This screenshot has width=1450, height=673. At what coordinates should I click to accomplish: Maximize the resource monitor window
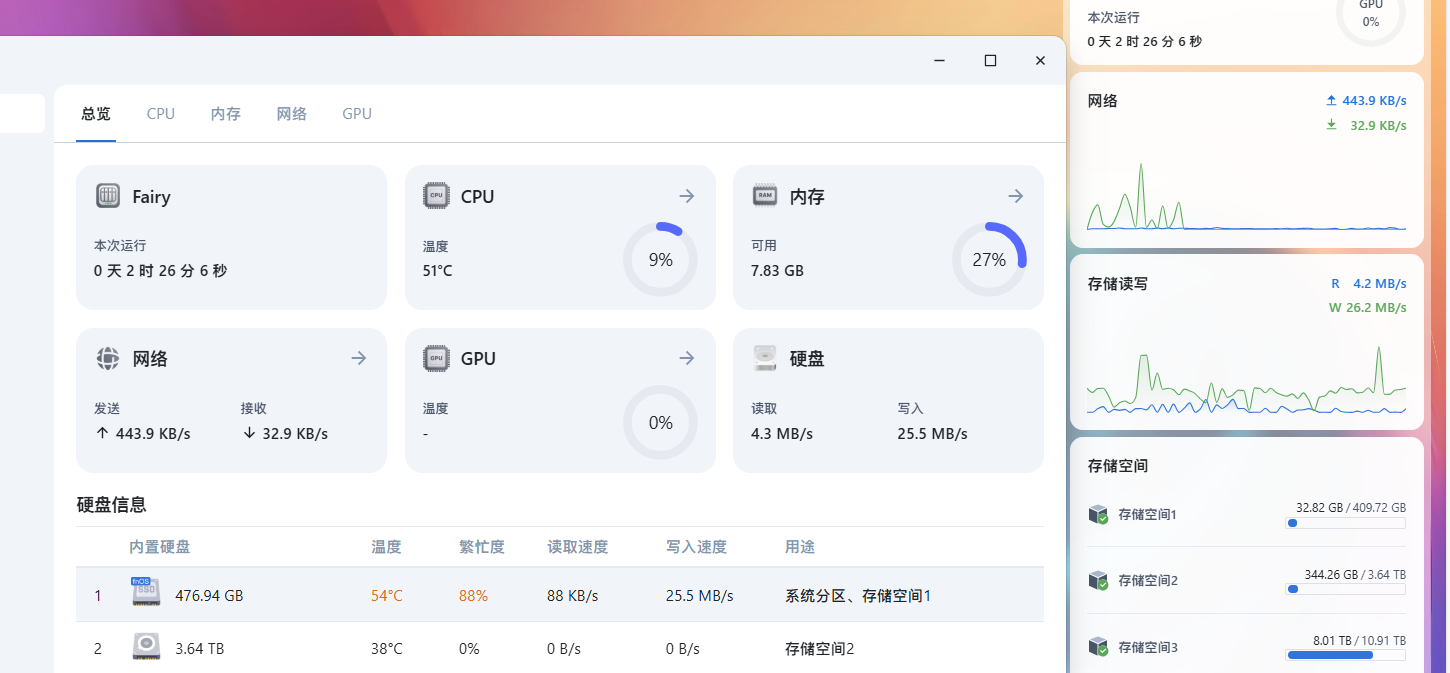[990, 61]
